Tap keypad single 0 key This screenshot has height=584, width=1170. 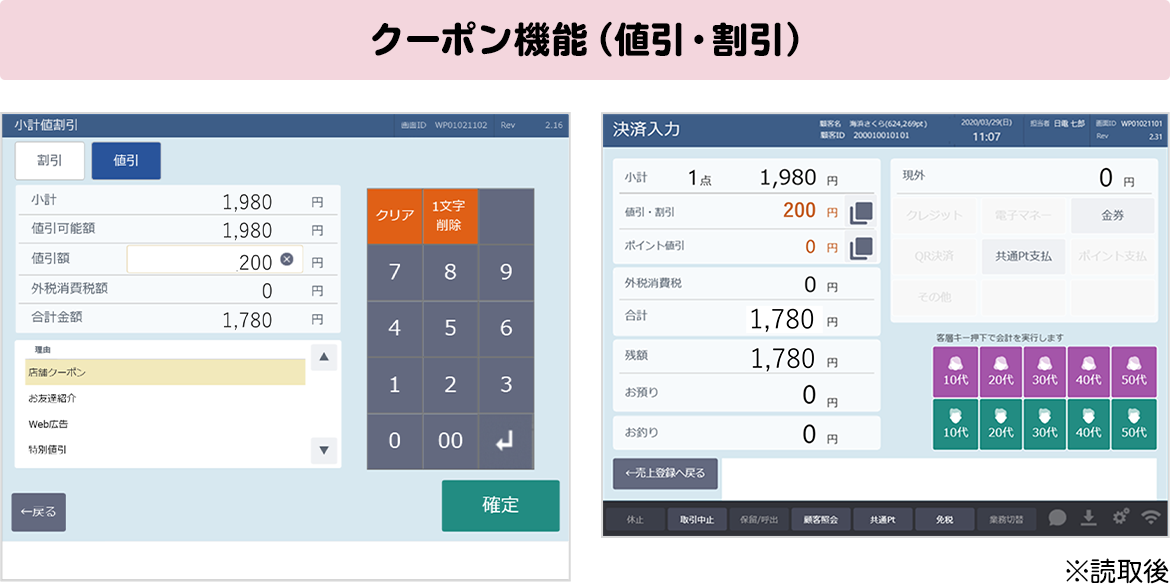click(x=395, y=441)
